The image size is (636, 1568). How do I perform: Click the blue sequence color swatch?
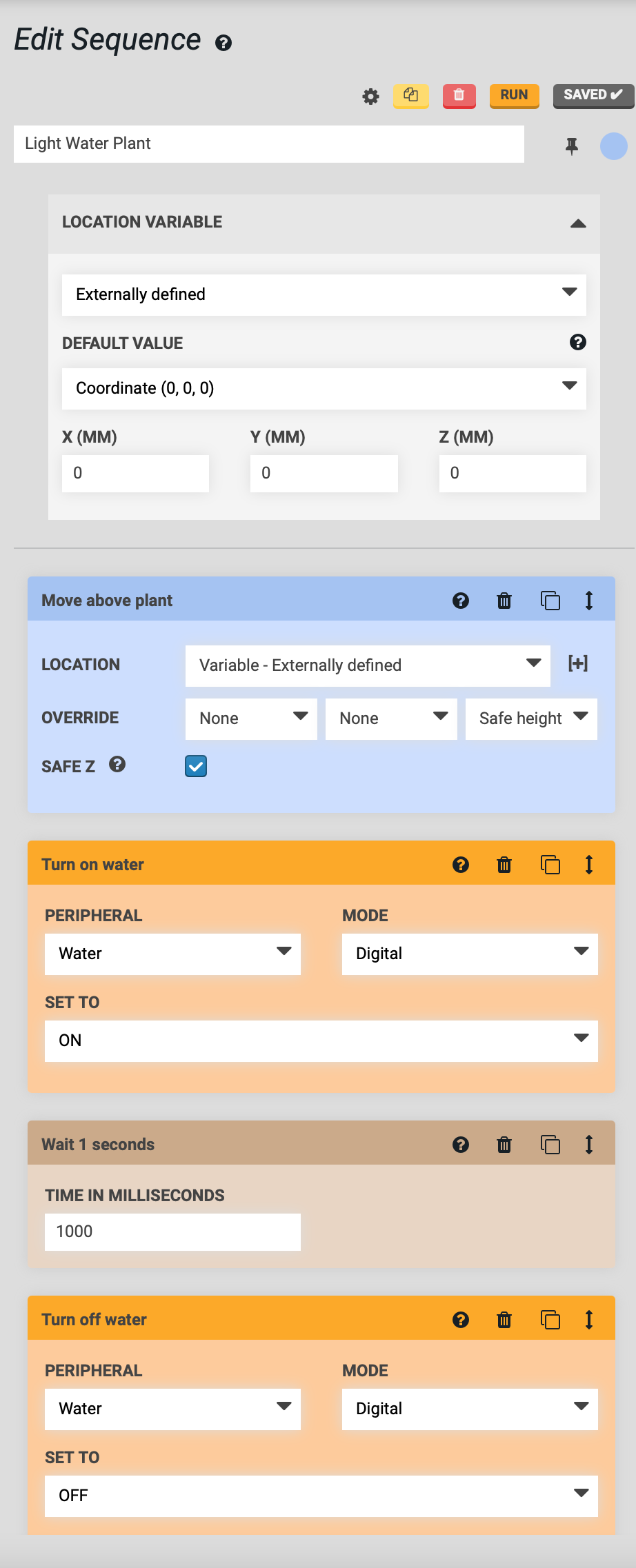(x=613, y=146)
